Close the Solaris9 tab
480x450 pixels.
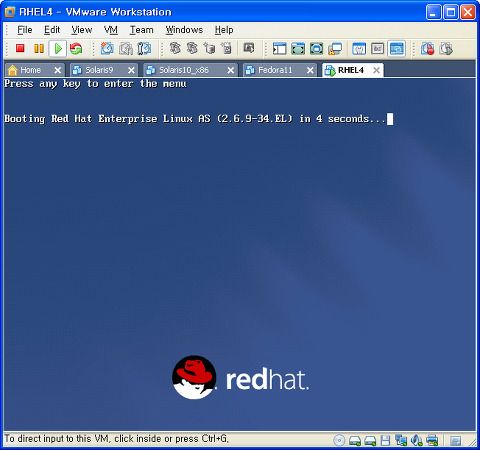point(131,70)
